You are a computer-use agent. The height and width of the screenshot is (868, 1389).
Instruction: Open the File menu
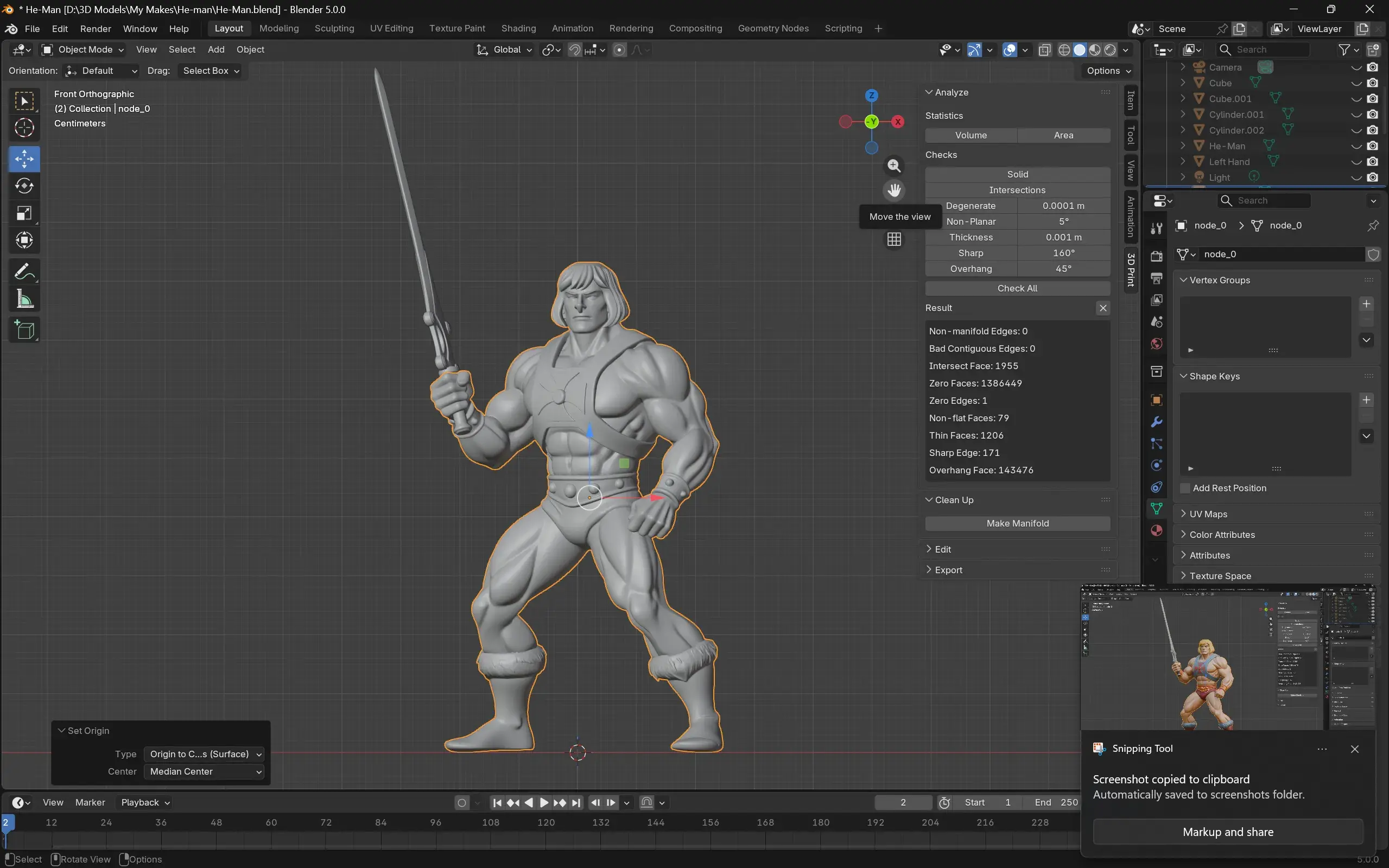point(32,29)
